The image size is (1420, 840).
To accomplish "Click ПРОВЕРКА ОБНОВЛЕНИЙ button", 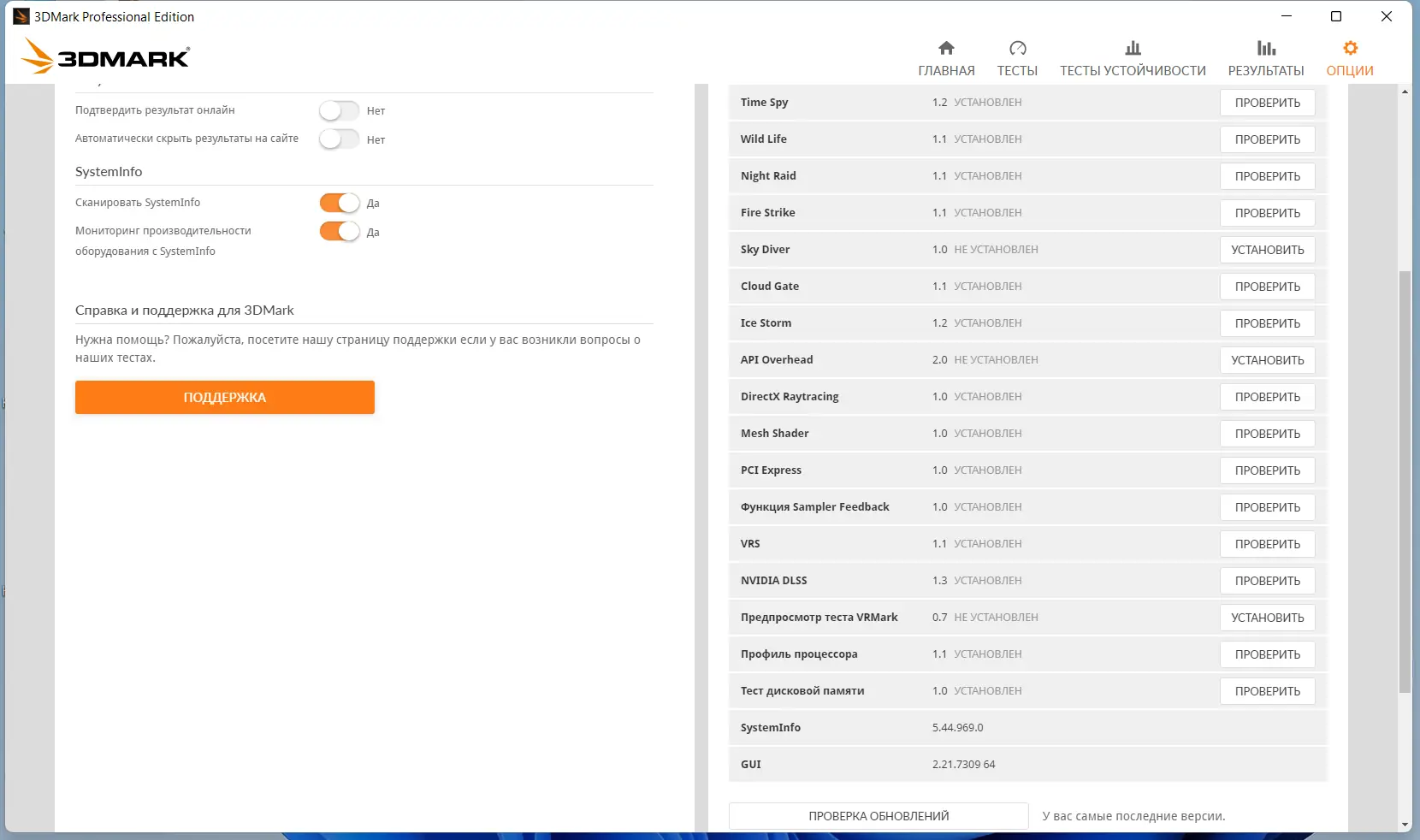I will click(878, 816).
